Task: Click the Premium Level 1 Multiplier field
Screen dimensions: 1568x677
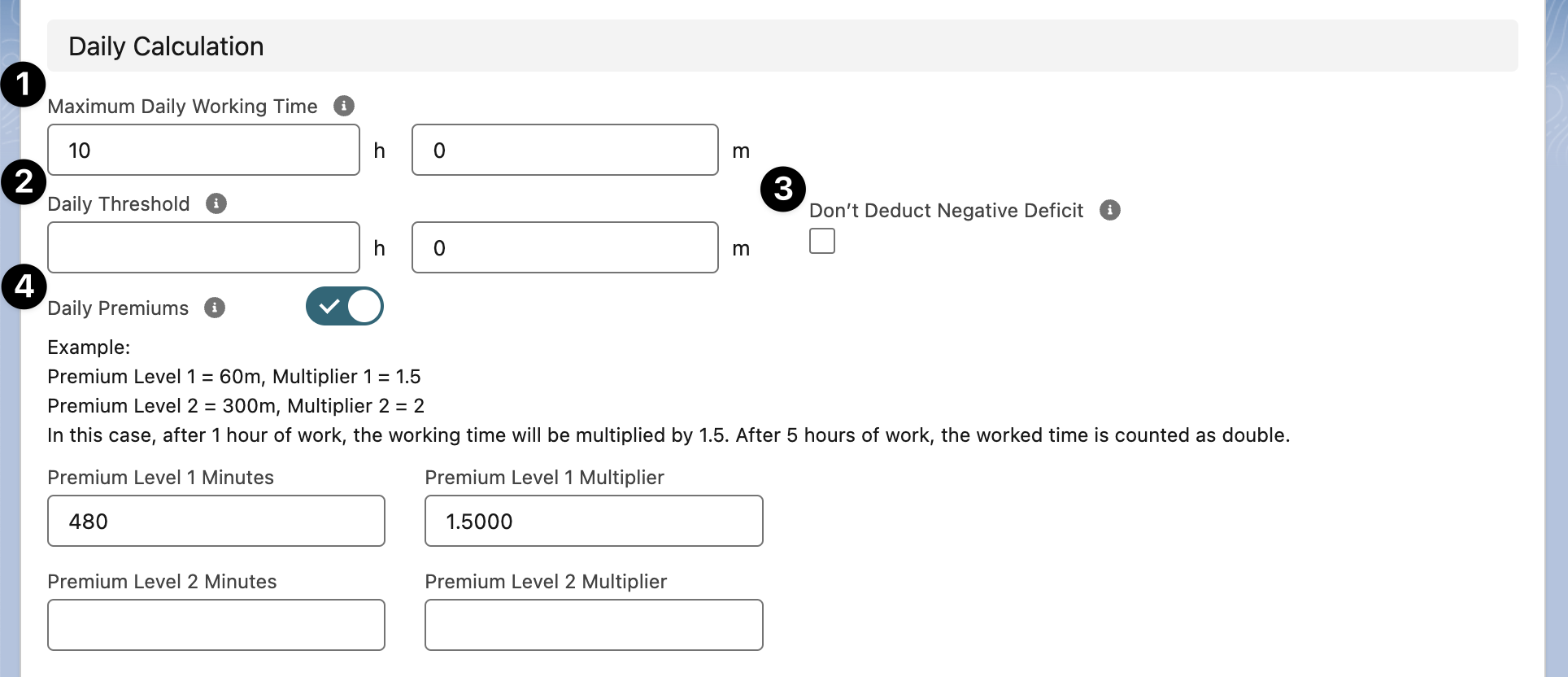Action: [593, 521]
